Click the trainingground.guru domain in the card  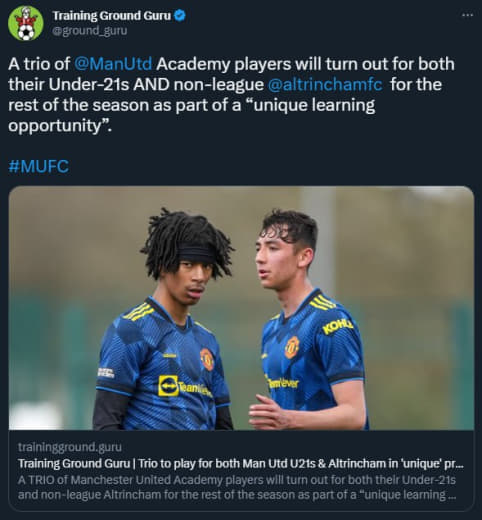pyautogui.click(x=70, y=447)
